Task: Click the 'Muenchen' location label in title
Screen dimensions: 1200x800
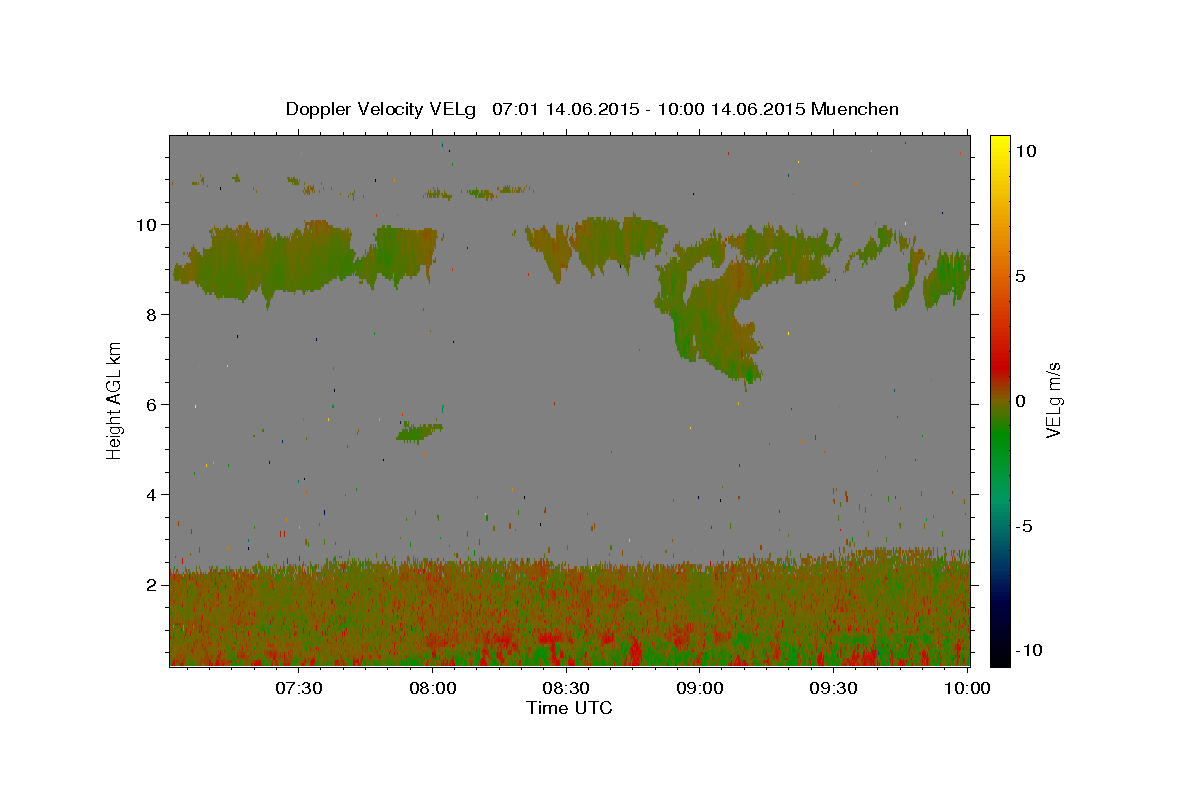Action: pyautogui.click(x=855, y=109)
